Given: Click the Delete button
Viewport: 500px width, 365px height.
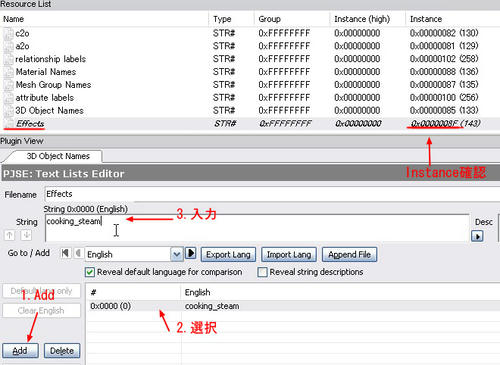Looking at the screenshot, I should [62, 351].
